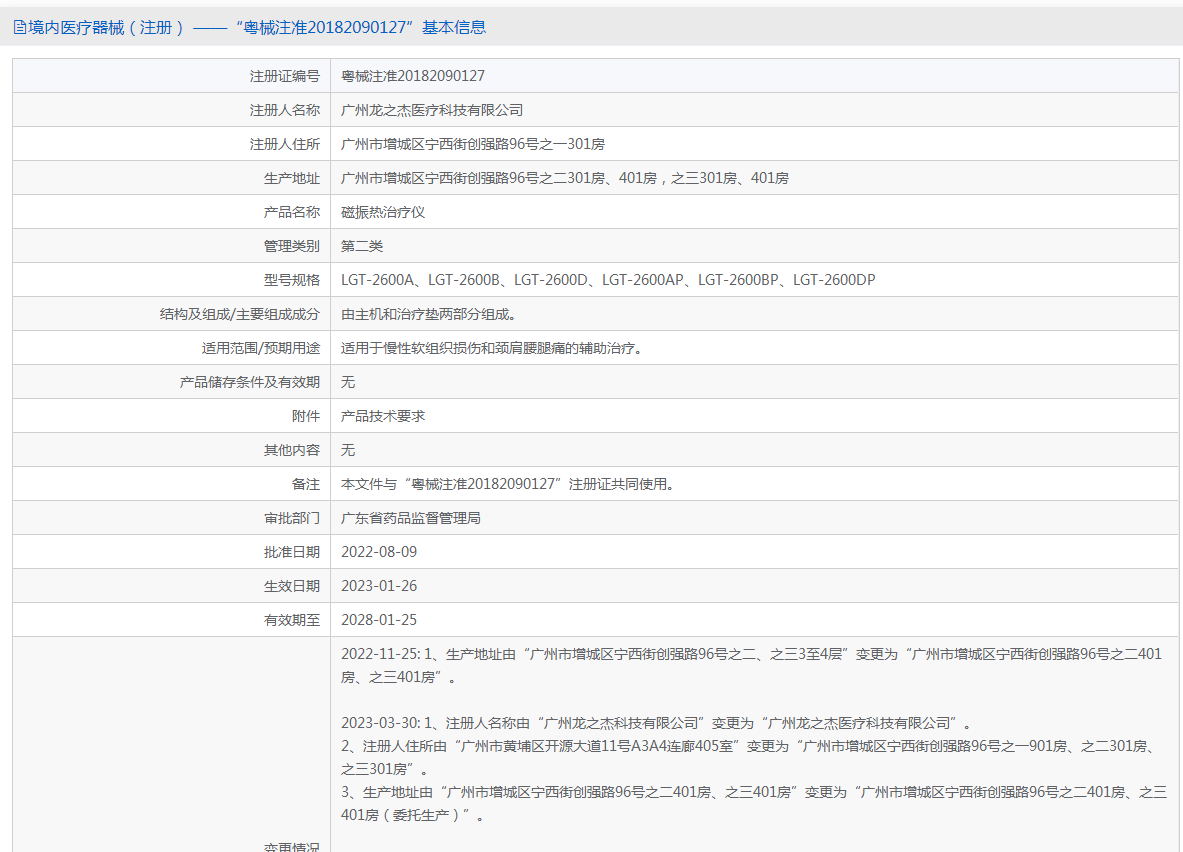Click change item 3 about 生产地址 委托生产
The height and width of the screenshot is (852, 1183).
754,804
